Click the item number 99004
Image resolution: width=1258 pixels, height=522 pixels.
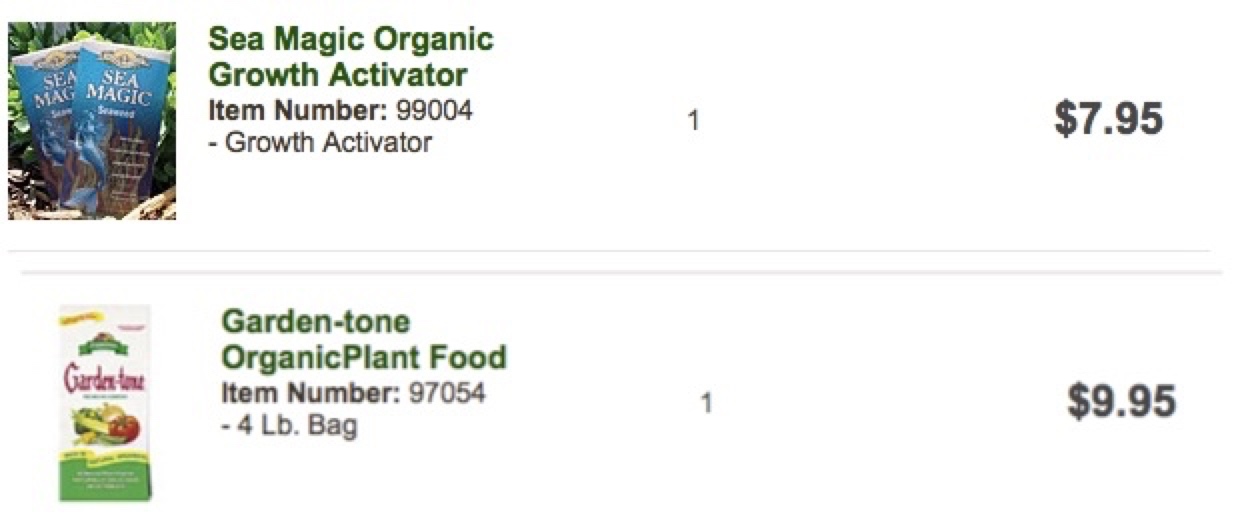(434, 109)
